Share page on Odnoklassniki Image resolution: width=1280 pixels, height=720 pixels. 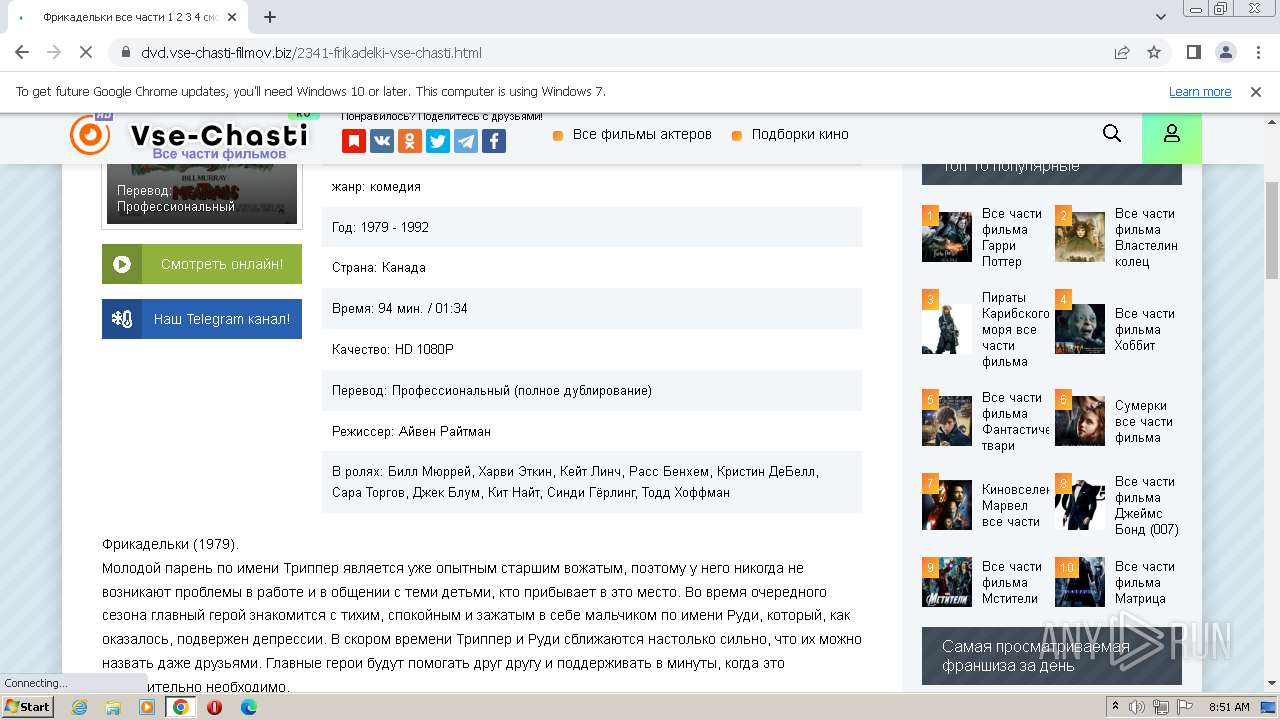point(410,141)
